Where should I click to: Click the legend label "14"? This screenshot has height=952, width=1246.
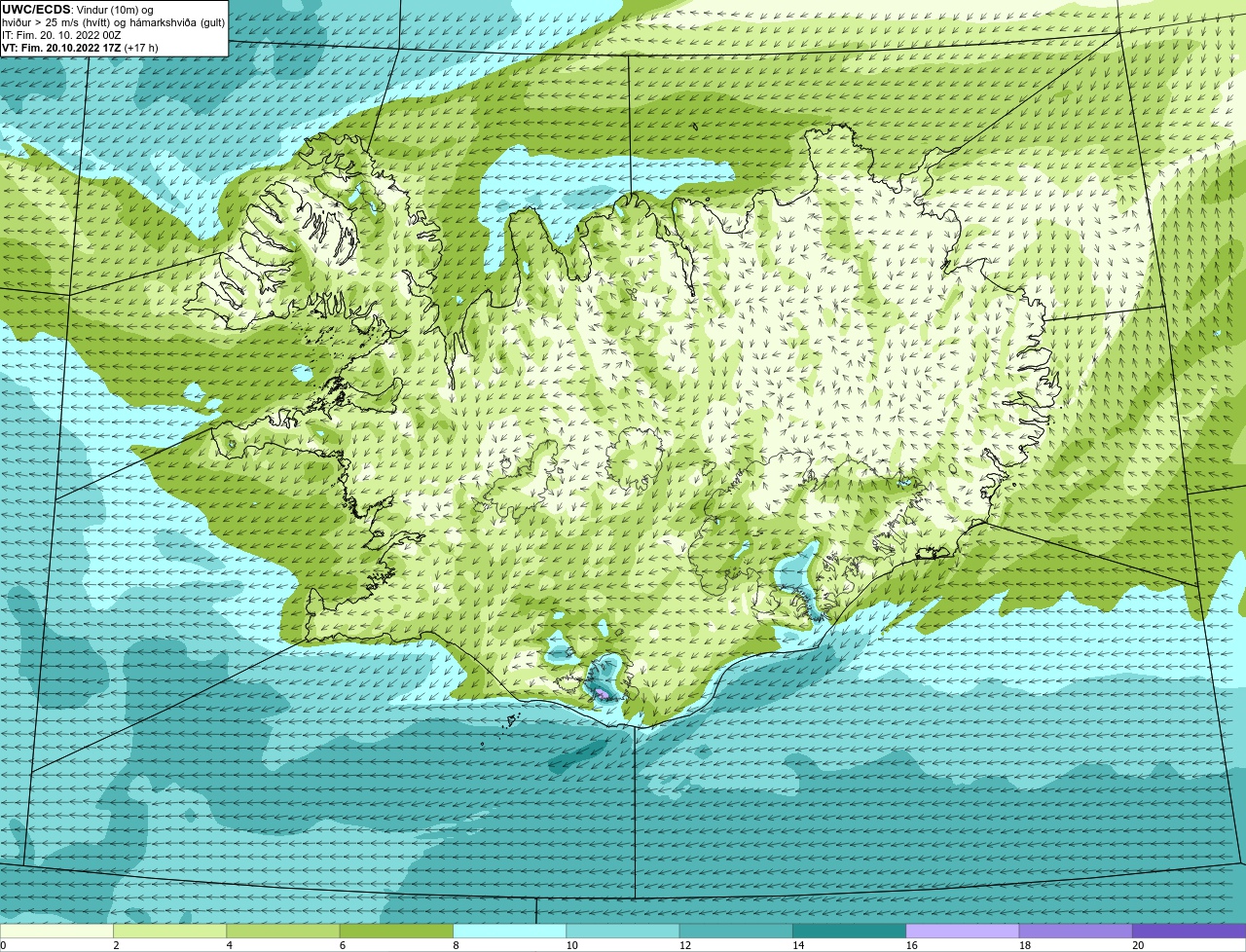(x=798, y=945)
